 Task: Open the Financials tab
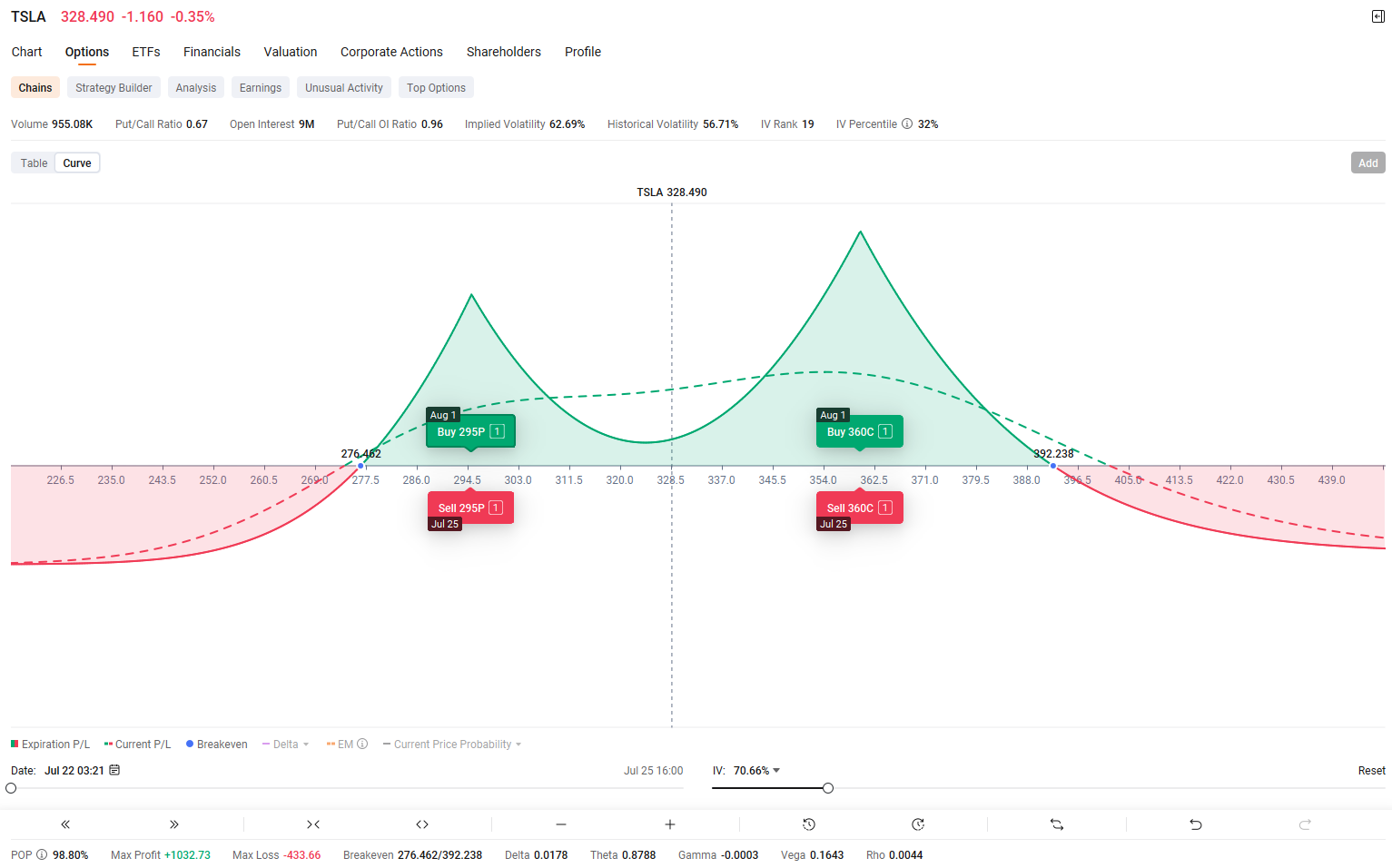(x=212, y=52)
